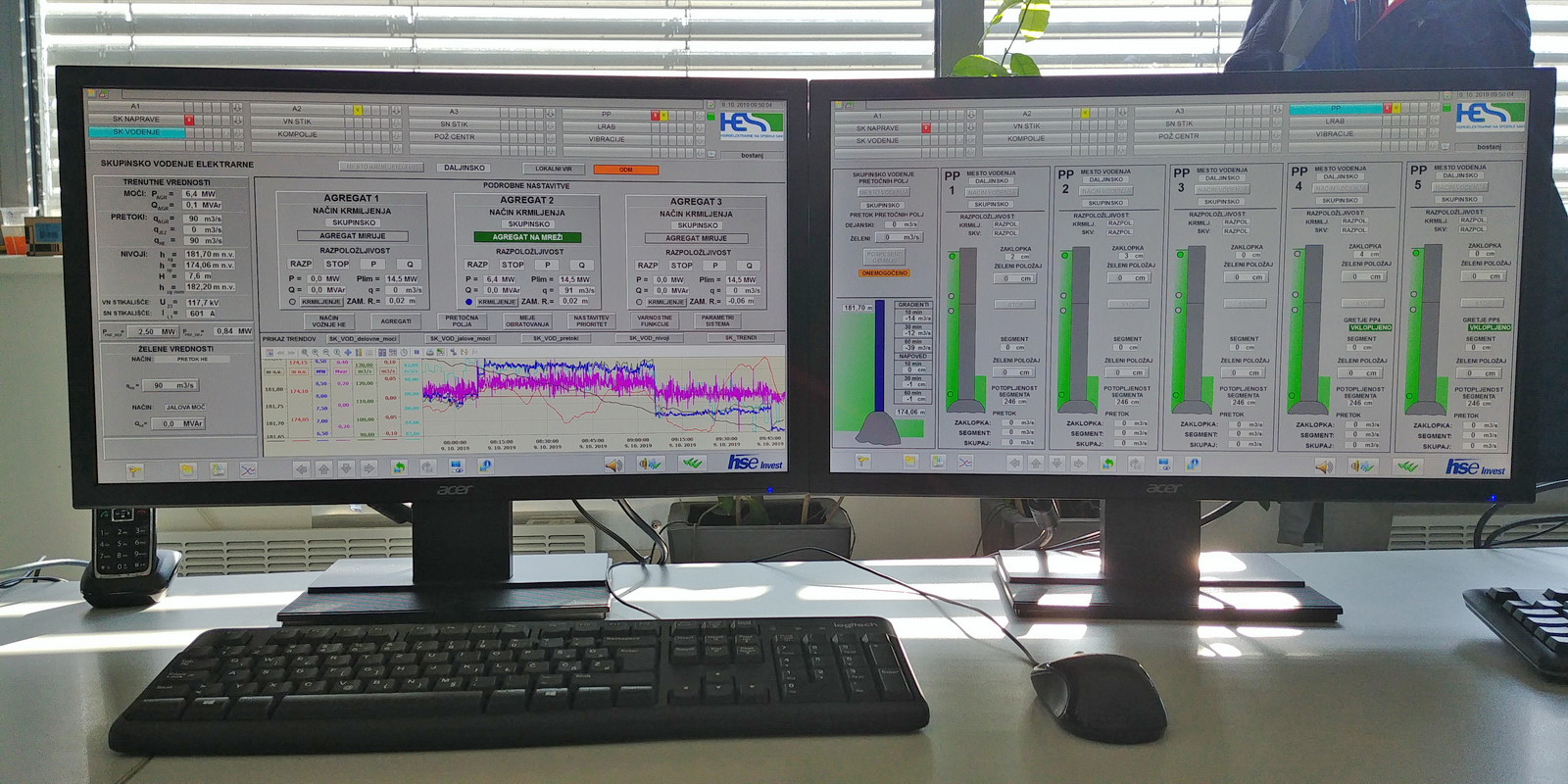The height and width of the screenshot is (784, 1568).
Task: Go forward with right arrow, left monitor
Action: [x=368, y=469]
